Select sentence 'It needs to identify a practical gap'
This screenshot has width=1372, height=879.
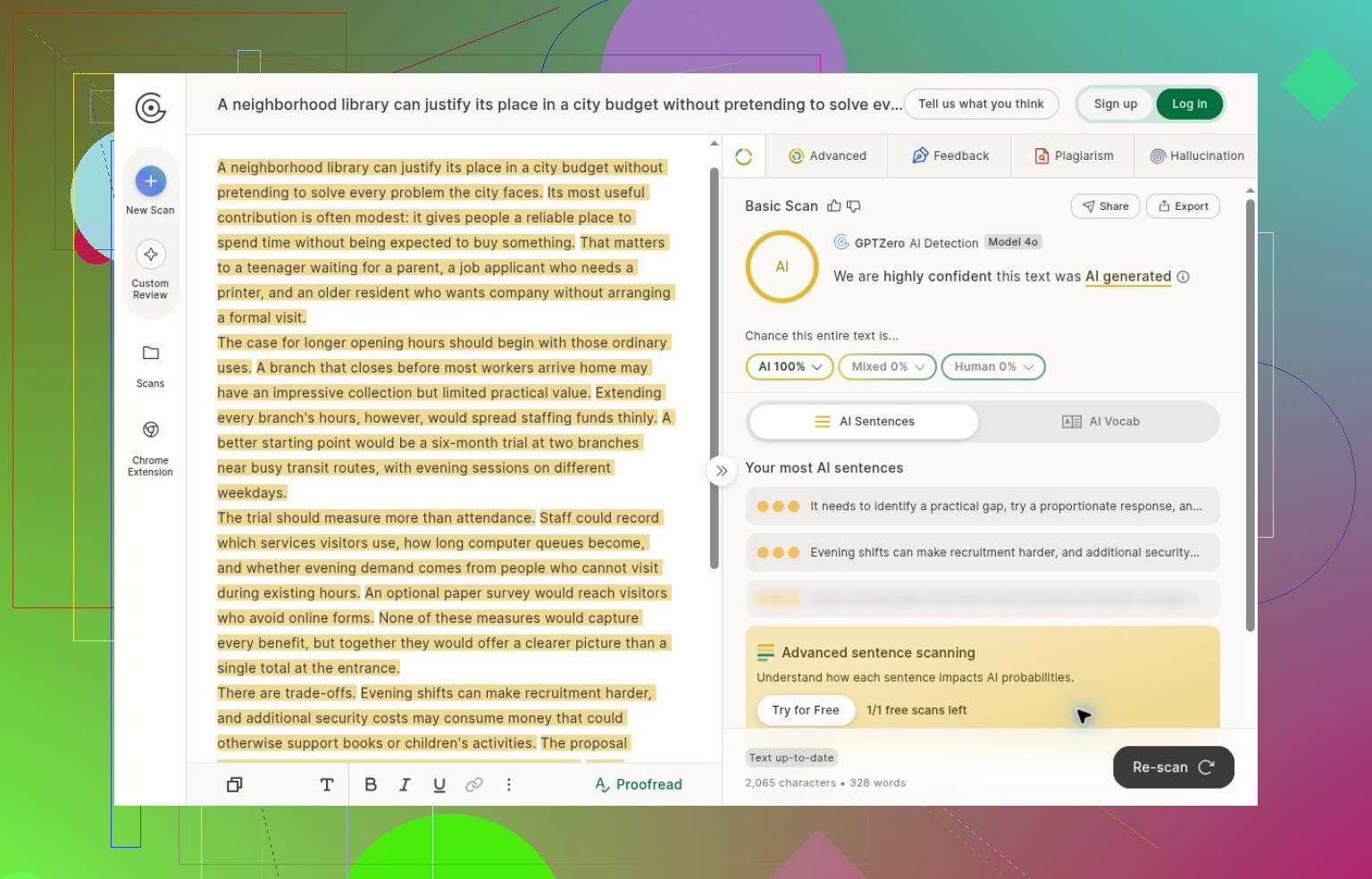(x=982, y=506)
